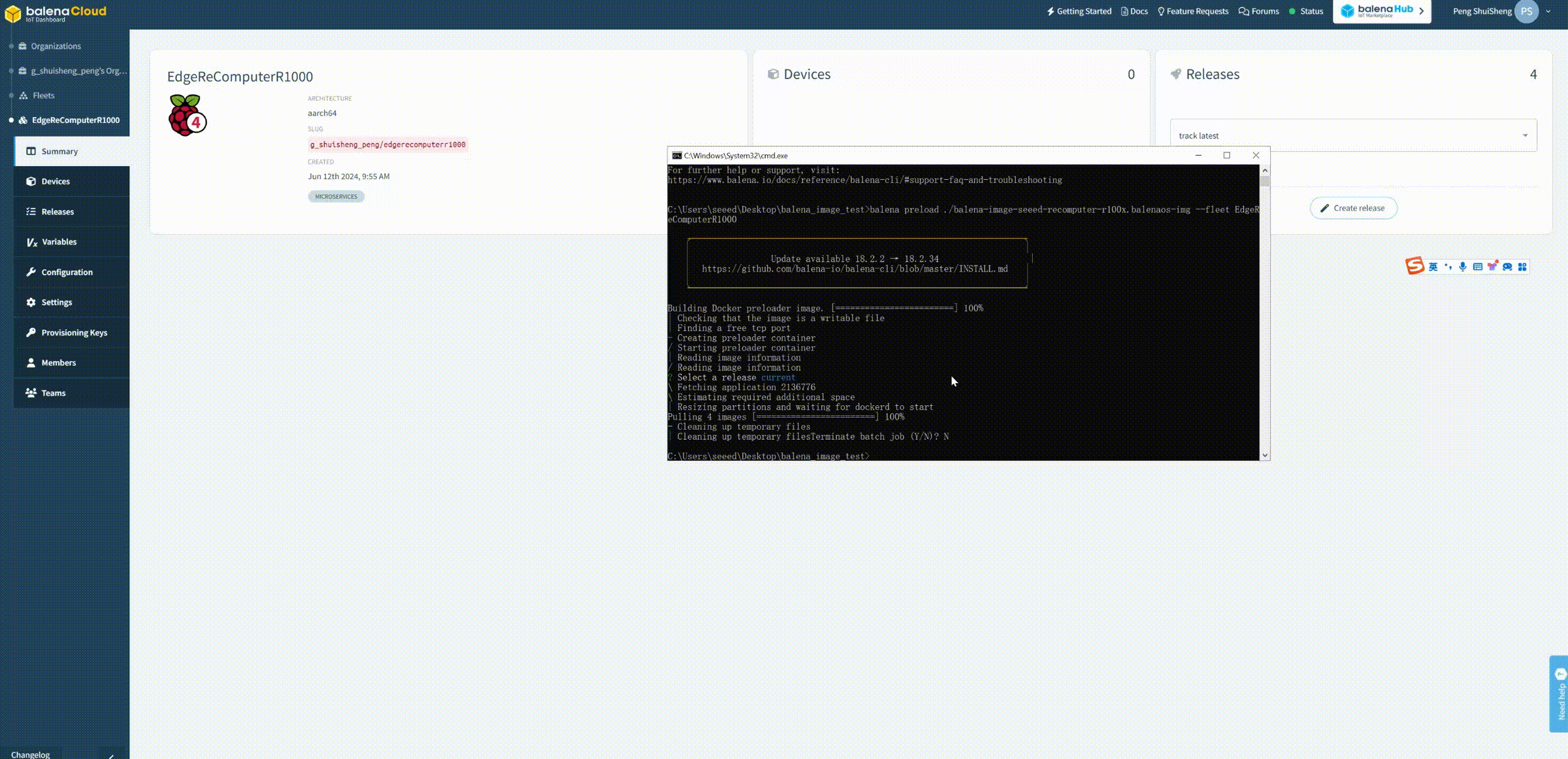Viewport: 1568px width, 759px height.
Task: Open the Teams sidebar icon
Action: (31, 393)
